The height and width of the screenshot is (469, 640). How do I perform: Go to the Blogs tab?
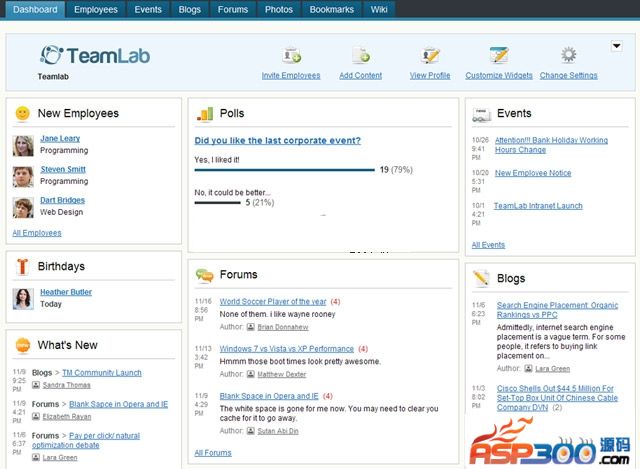[x=189, y=9]
